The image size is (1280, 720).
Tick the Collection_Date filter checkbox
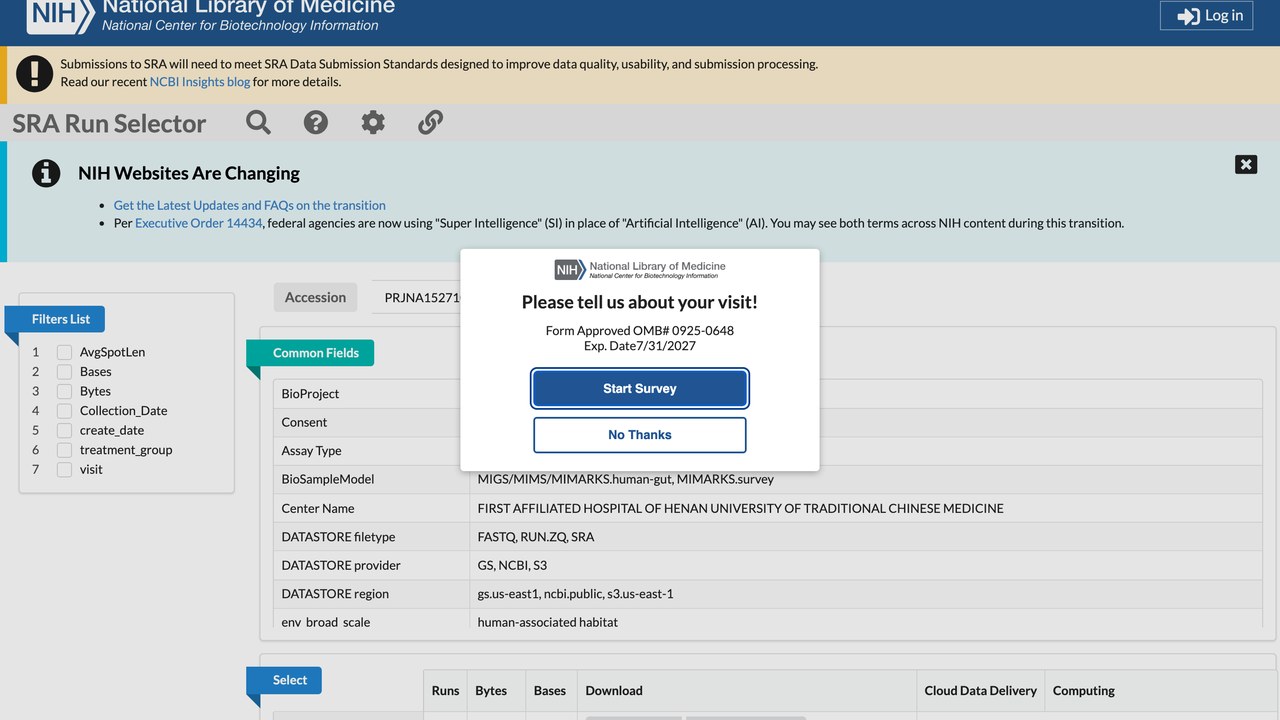pyautogui.click(x=64, y=411)
